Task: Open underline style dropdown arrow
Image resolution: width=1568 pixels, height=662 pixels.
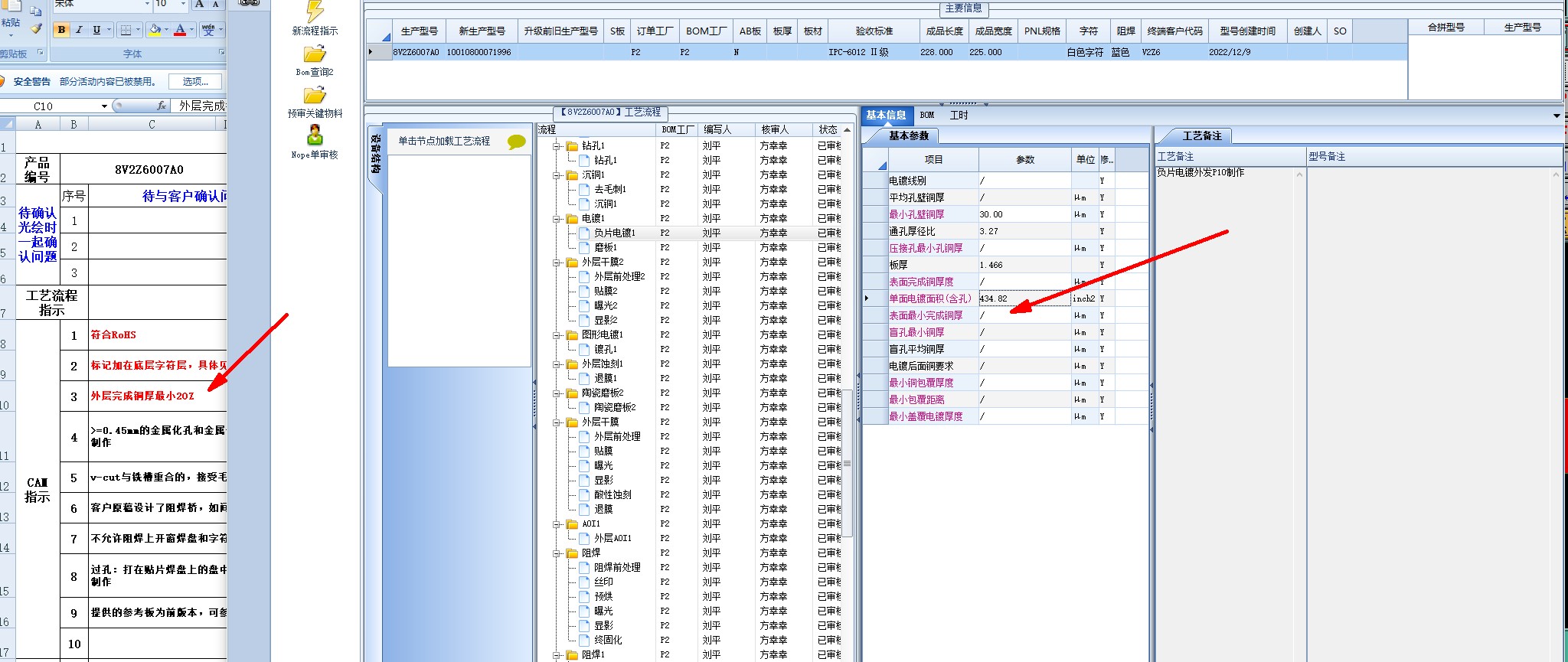Action: [x=109, y=30]
